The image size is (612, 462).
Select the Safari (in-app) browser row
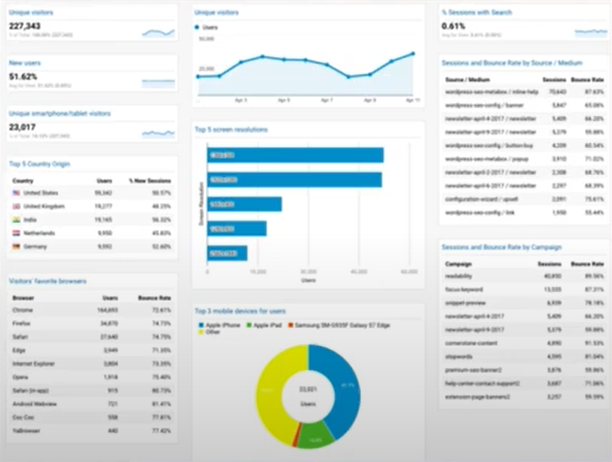click(x=92, y=391)
